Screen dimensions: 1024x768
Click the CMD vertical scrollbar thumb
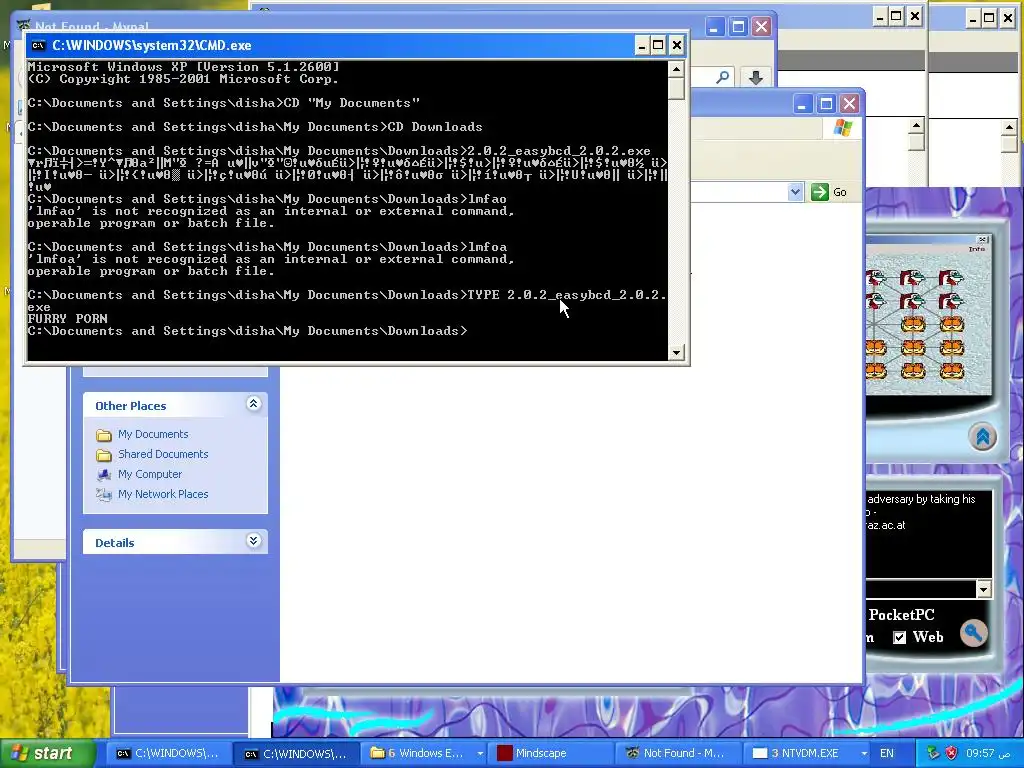(x=677, y=88)
